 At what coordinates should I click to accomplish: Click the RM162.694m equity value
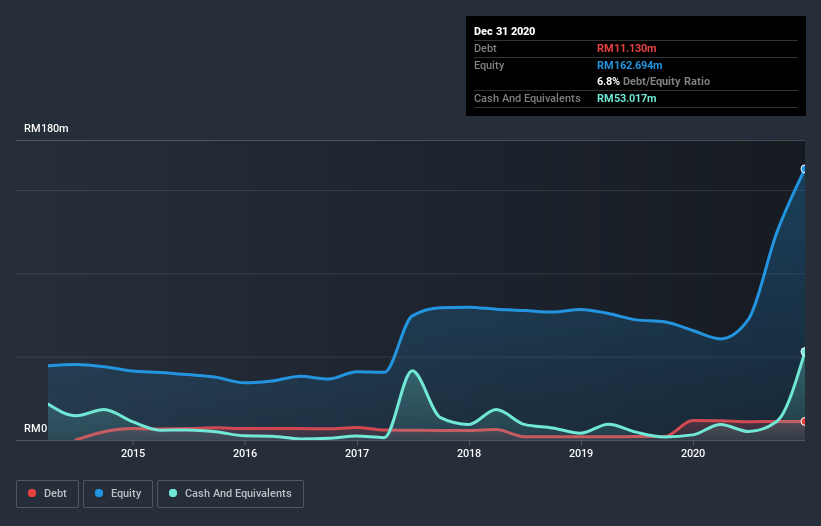[x=629, y=65]
